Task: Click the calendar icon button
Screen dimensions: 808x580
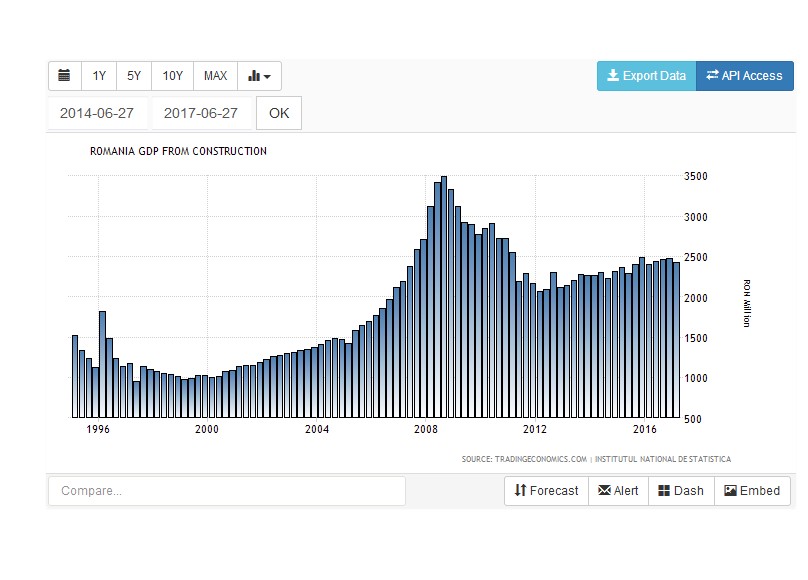Action: (64, 76)
